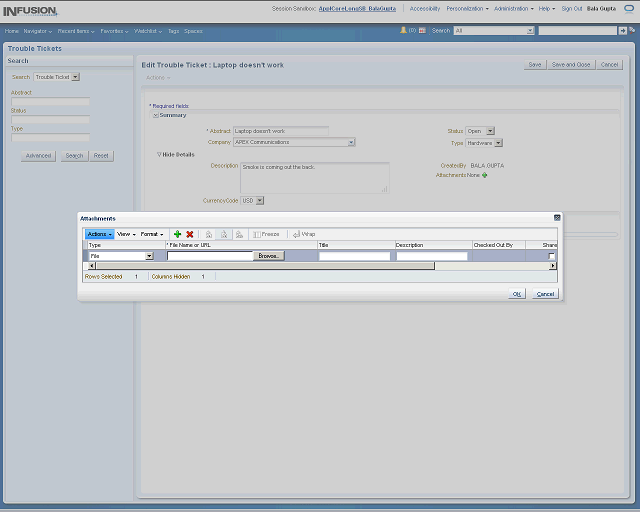This screenshot has height=512, width=640.
Task: Open Actions menu under Edit Trouble Ticket
Action: coord(158,78)
